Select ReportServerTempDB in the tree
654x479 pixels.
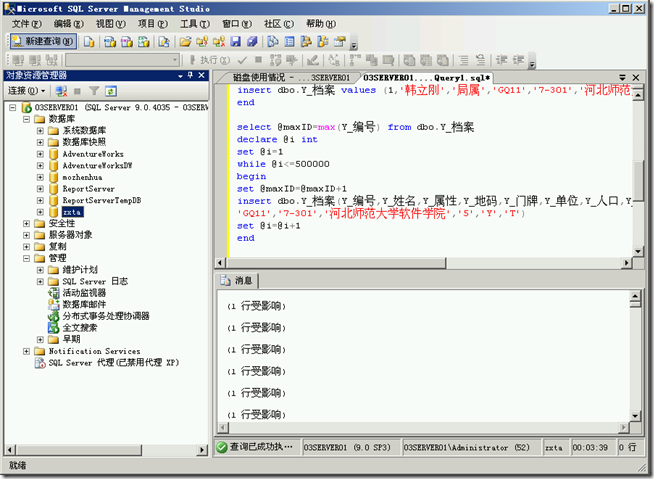coord(101,200)
